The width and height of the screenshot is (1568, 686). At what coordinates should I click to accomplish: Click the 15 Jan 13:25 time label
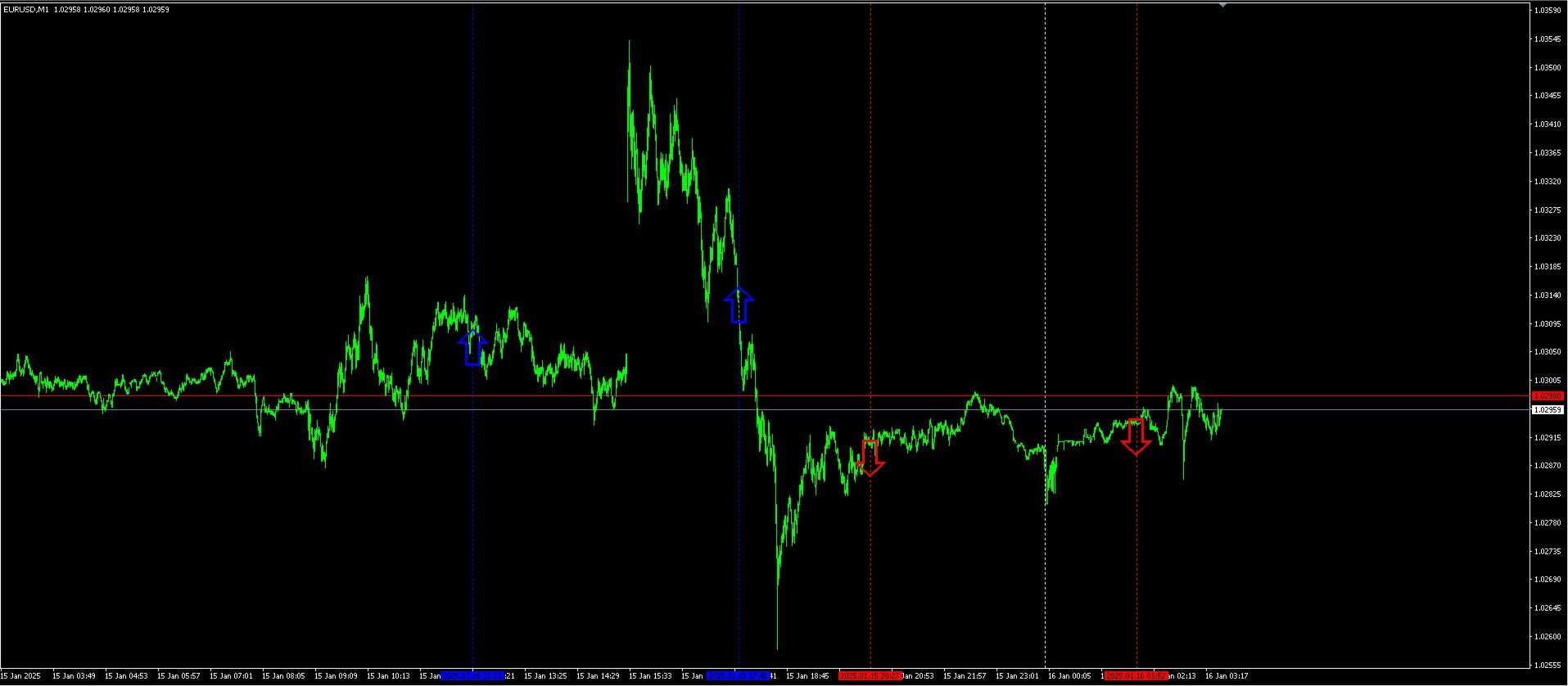(x=545, y=676)
